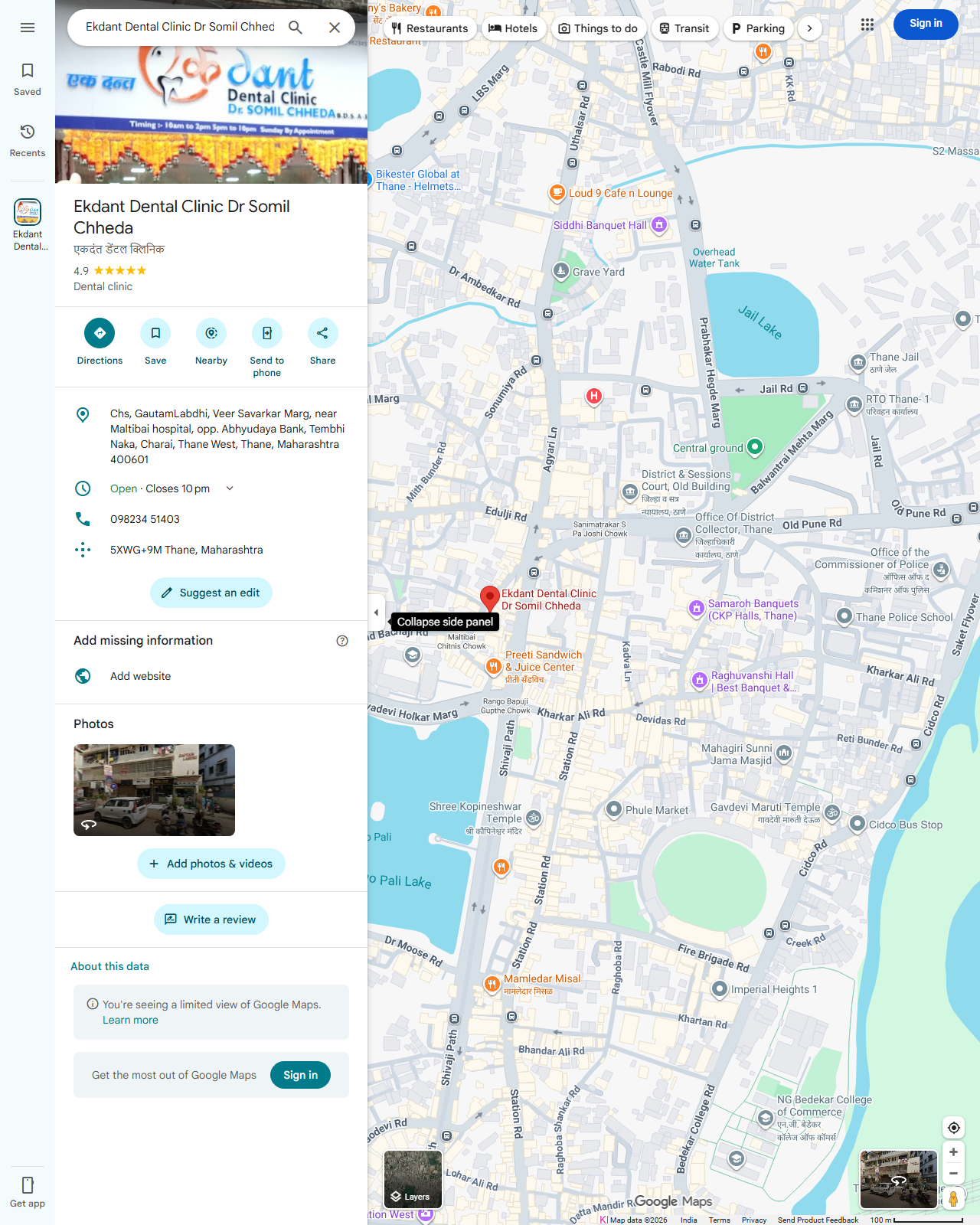This screenshot has width=980, height=1225.
Task: Open the main hamburger menu
Action: 28,28
